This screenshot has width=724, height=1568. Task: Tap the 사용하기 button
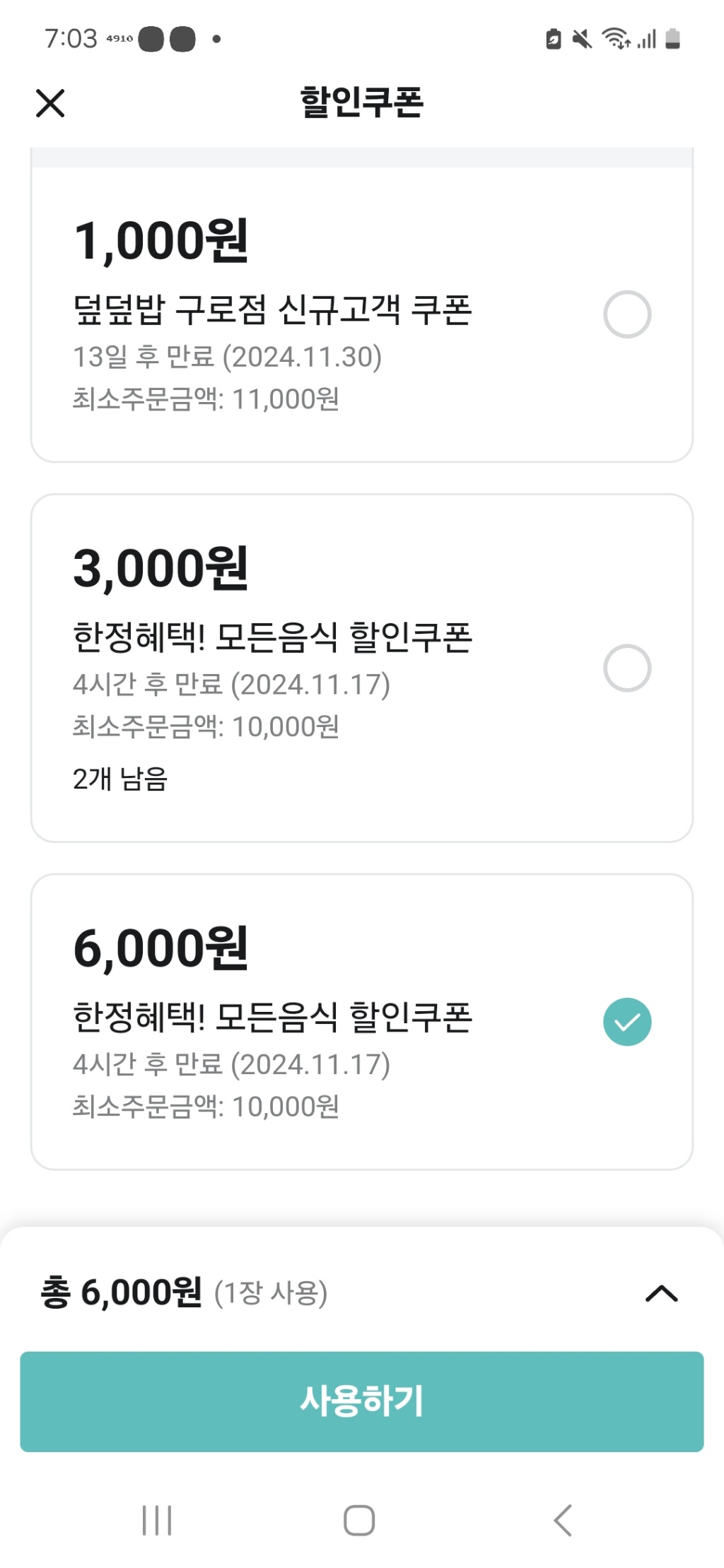point(362,1401)
